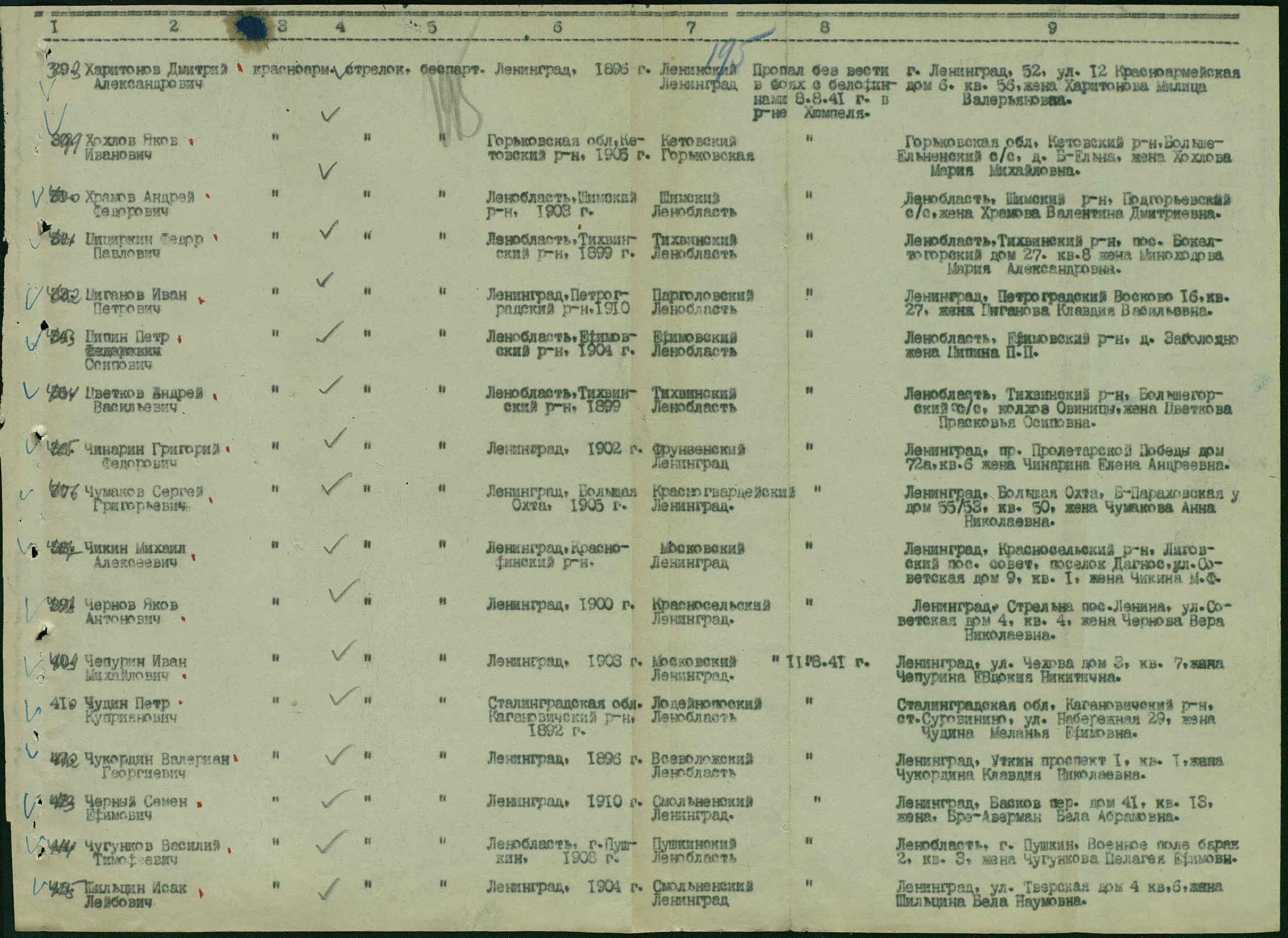This screenshot has height=938, width=1288.
Task: Click the name Харитонов Дмитрий Александрович
Action: click(x=157, y=77)
